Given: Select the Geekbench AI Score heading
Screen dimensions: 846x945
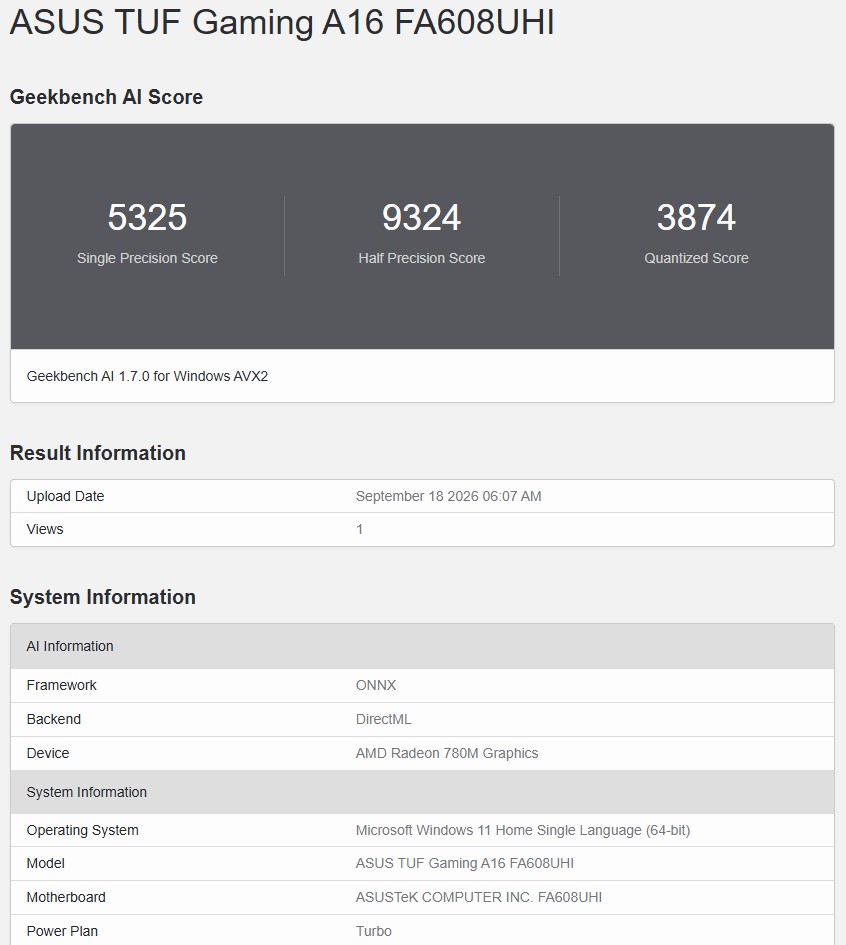Looking at the screenshot, I should point(106,97).
